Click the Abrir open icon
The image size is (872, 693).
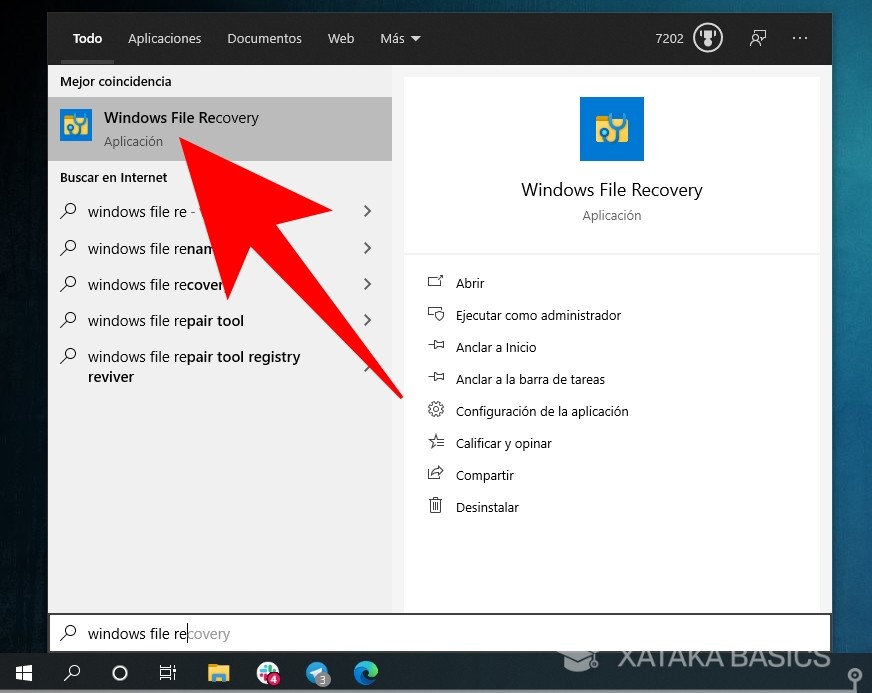pyautogui.click(x=435, y=282)
